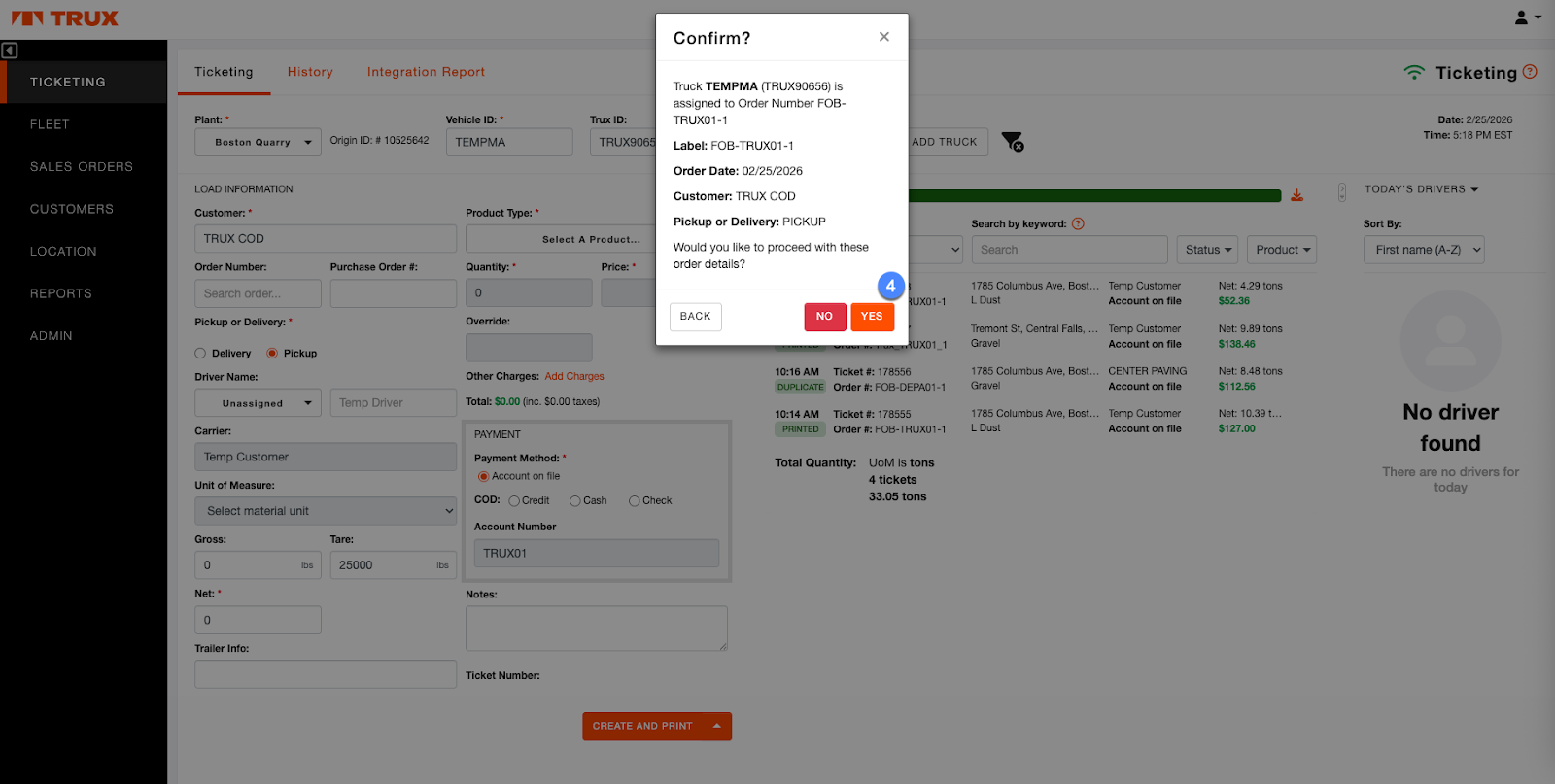
Task: Click the green wifi connectivity icon
Action: pos(1414,73)
